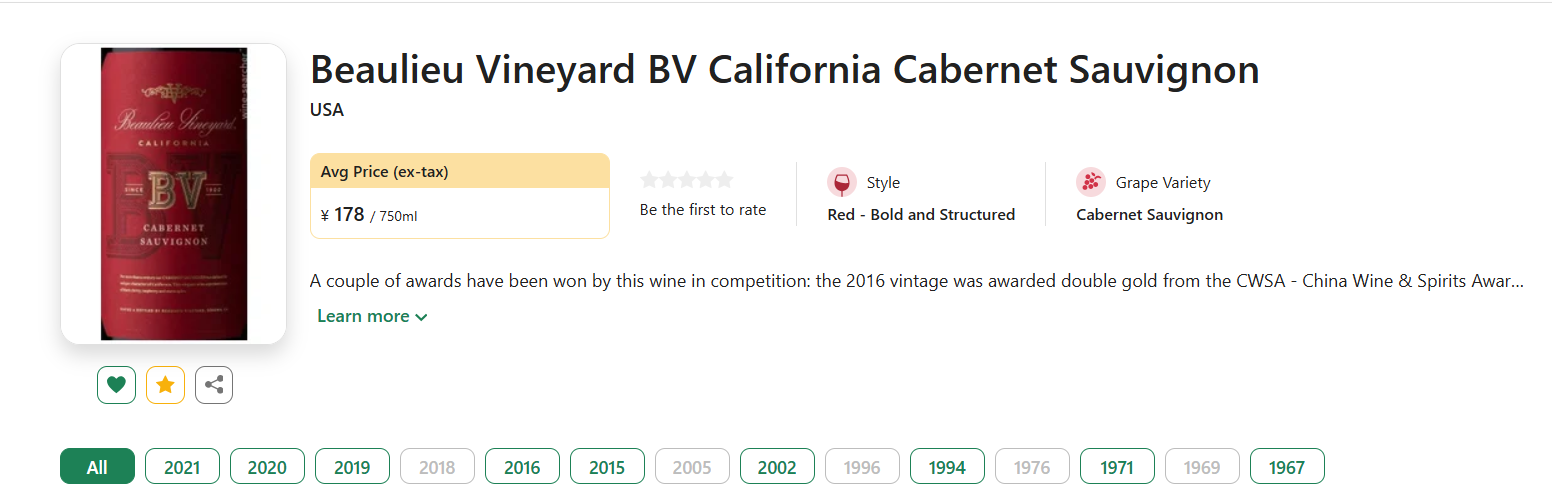Rate the wine five stars
Viewport: 1552px width, 502px height.
point(724,180)
